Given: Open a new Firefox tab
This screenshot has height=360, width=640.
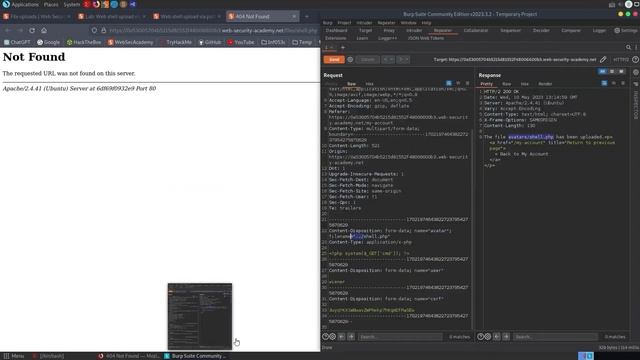Looking at the screenshot, I should 307,16.
